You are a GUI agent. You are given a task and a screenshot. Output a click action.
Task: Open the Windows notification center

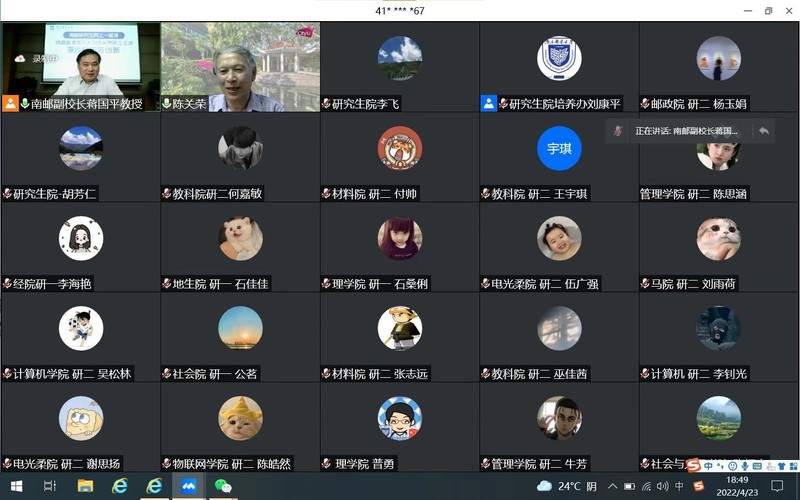click(x=777, y=486)
